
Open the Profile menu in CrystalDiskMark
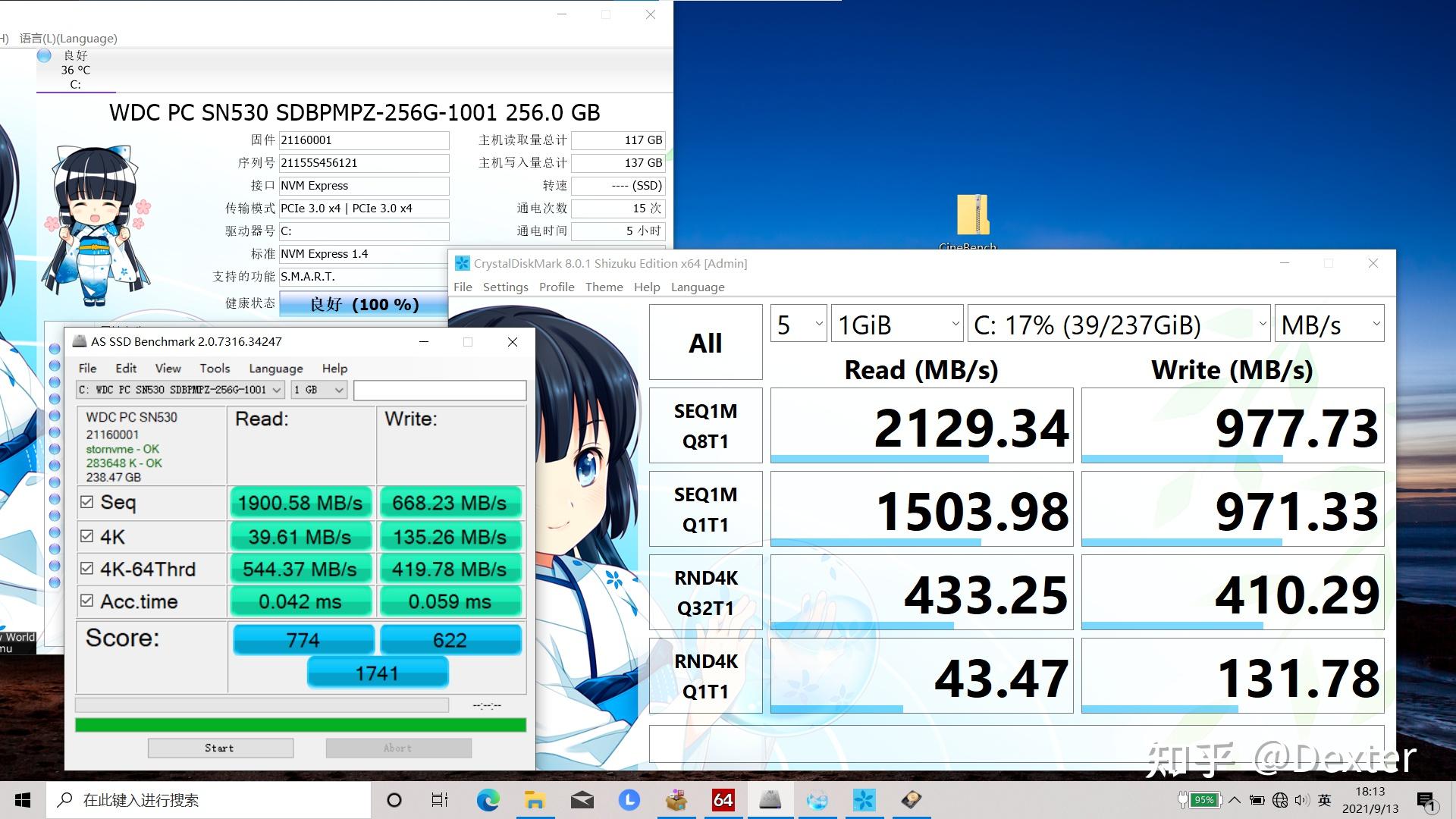coord(556,287)
